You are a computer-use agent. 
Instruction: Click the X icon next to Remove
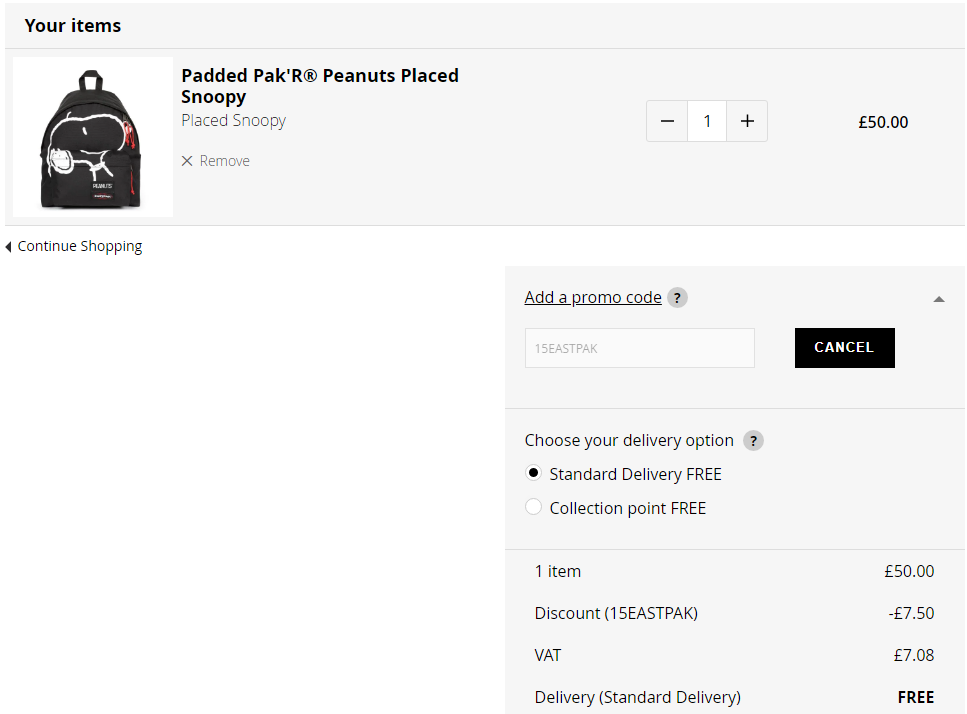[x=187, y=161]
